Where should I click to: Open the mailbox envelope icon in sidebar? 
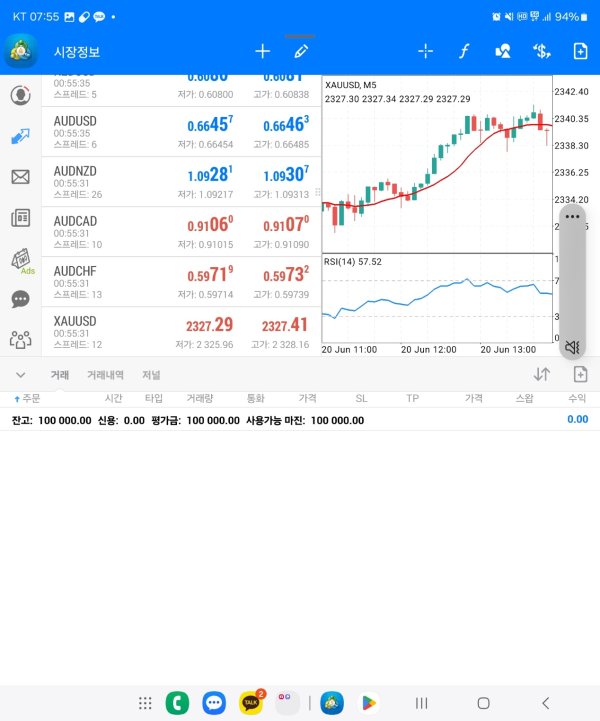coord(20,177)
